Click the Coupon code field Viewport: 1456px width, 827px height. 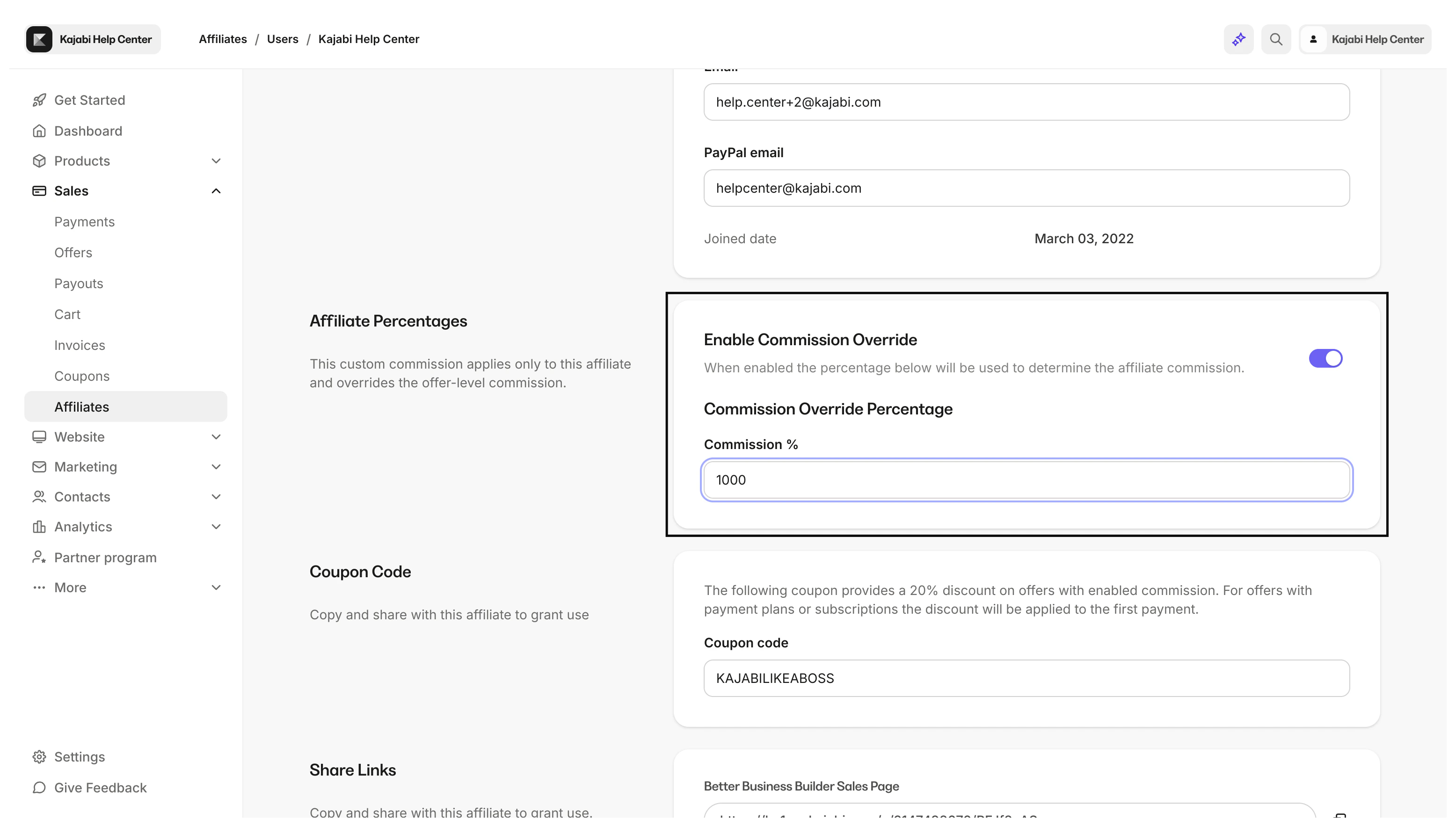click(1026, 678)
